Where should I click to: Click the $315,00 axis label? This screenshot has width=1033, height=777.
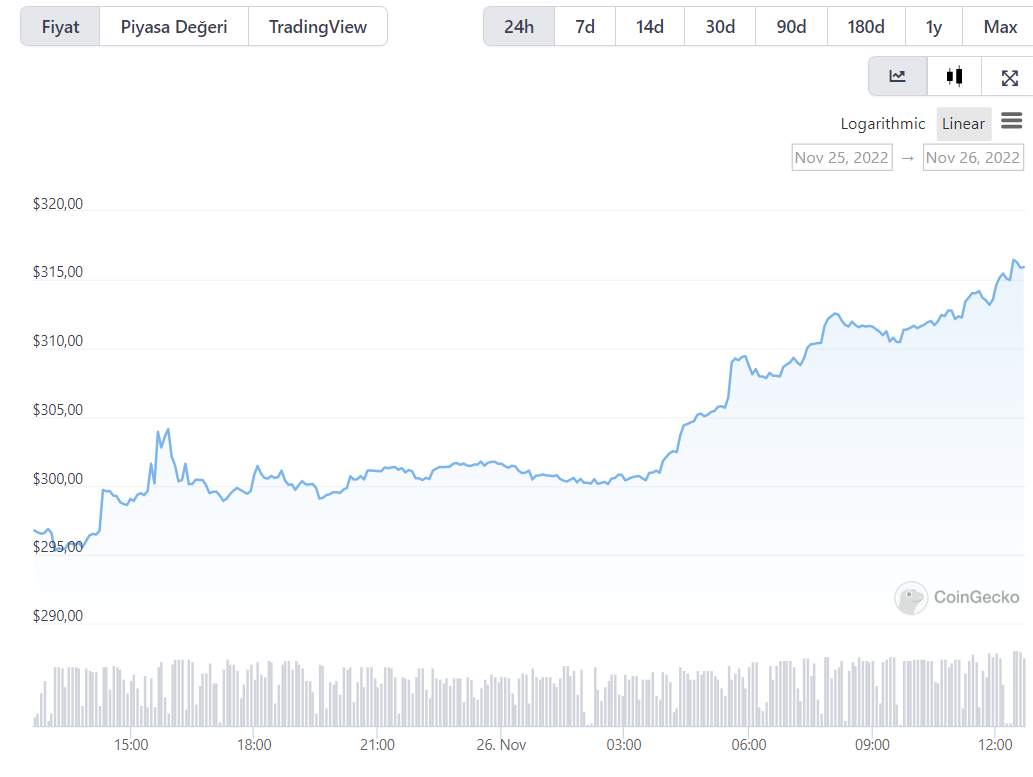click(x=58, y=272)
